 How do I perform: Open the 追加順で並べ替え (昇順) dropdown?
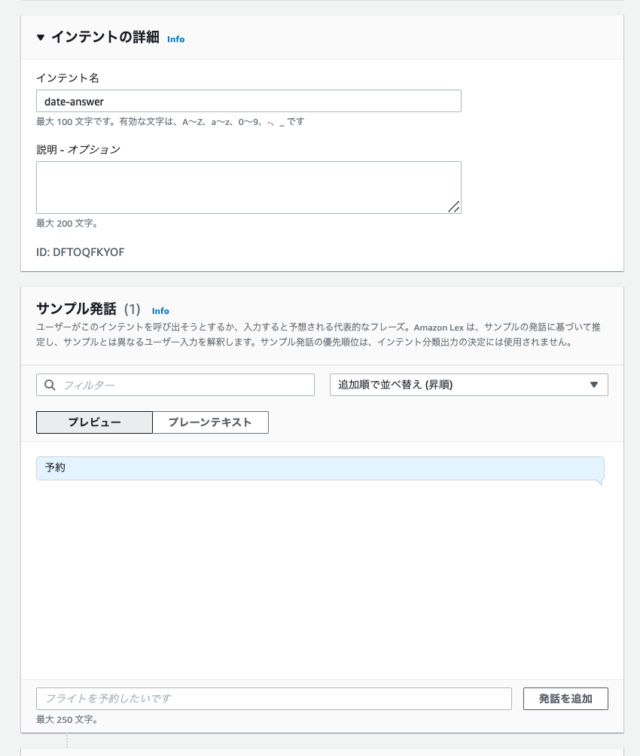pos(469,385)
